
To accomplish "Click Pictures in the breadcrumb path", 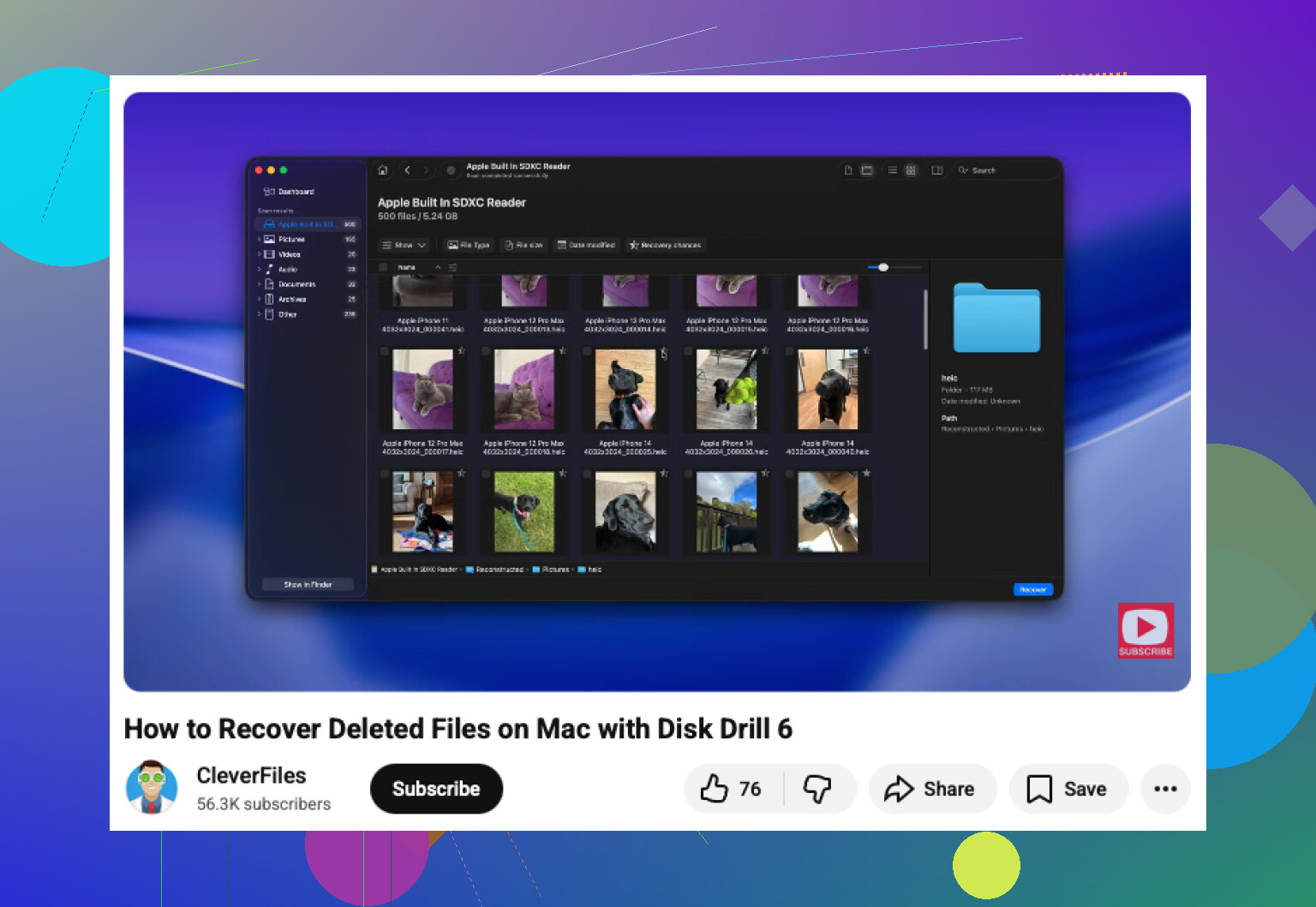I will (x=555, y=570).
